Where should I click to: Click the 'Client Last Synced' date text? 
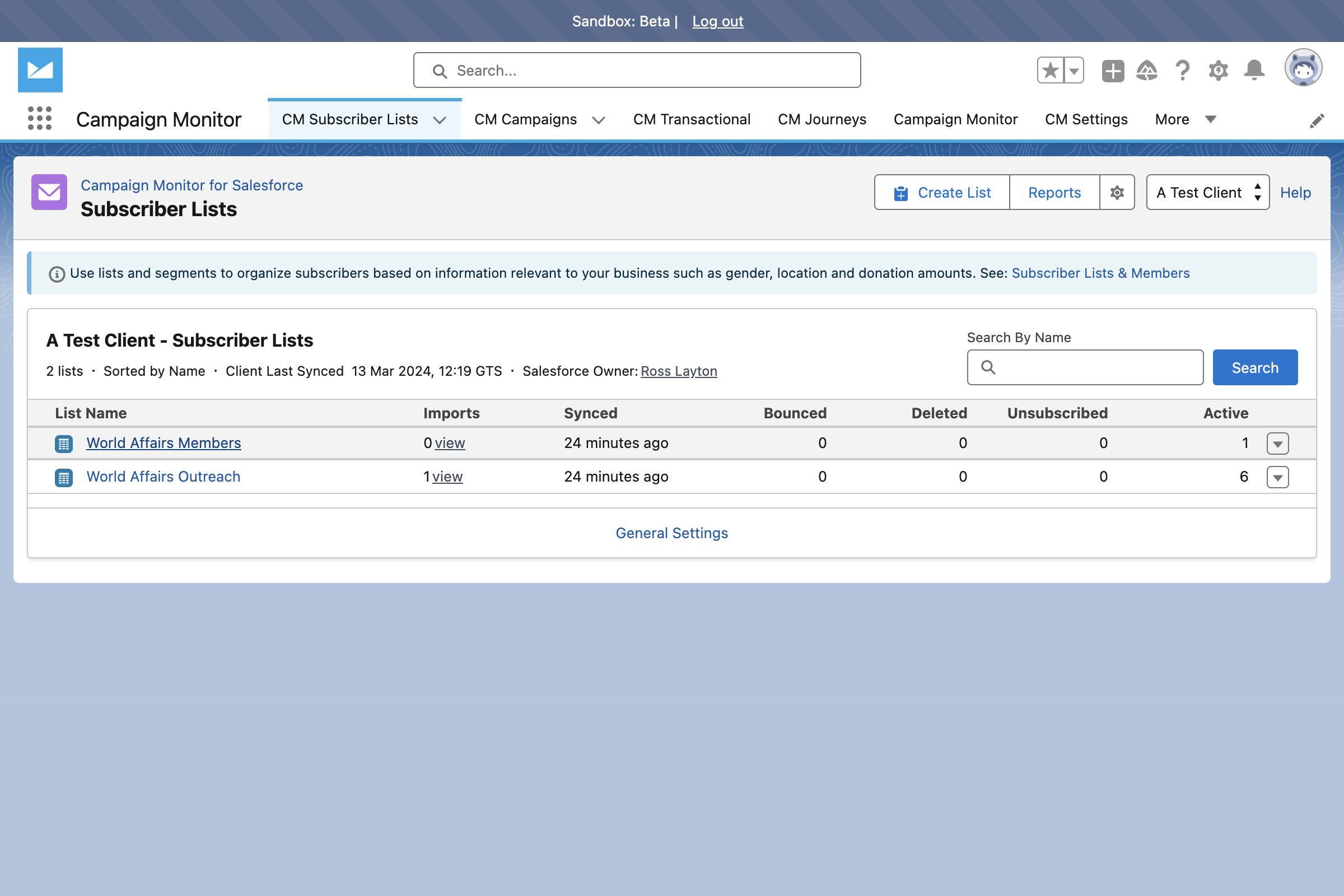pos(363,371)
